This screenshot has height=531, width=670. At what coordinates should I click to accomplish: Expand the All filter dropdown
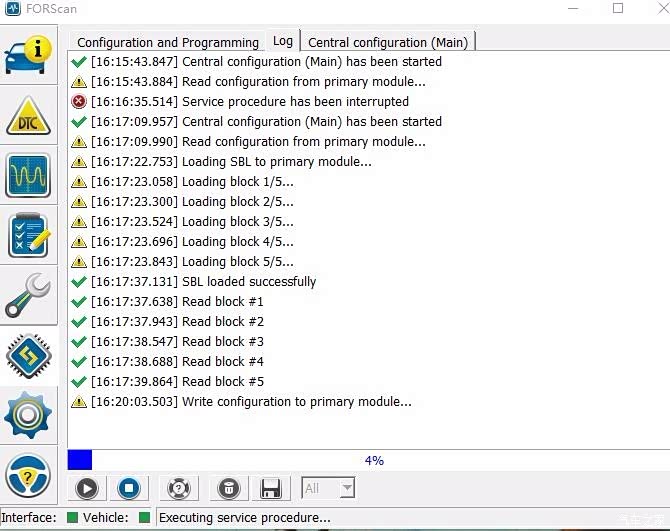pyautogui.click(x=347, y=487)
